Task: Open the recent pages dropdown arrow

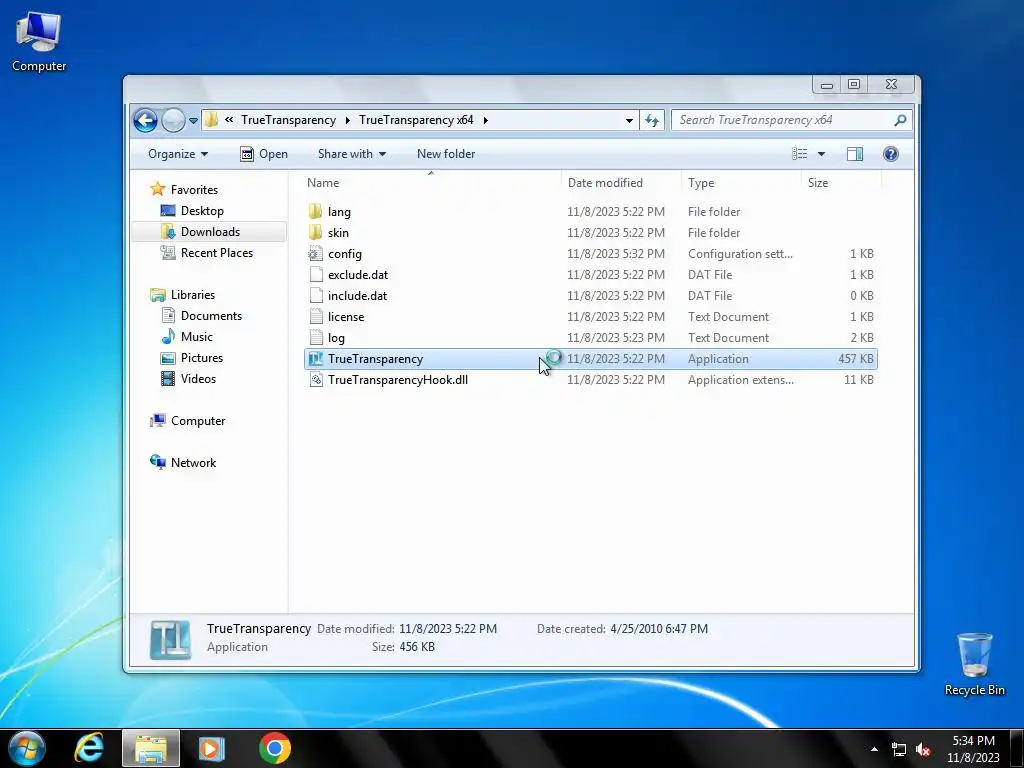Action: click(193, 121)
